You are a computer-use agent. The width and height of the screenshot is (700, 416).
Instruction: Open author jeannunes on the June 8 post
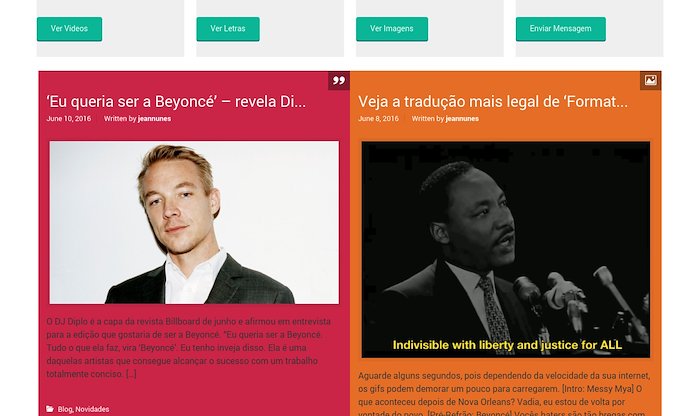point(462,119)
